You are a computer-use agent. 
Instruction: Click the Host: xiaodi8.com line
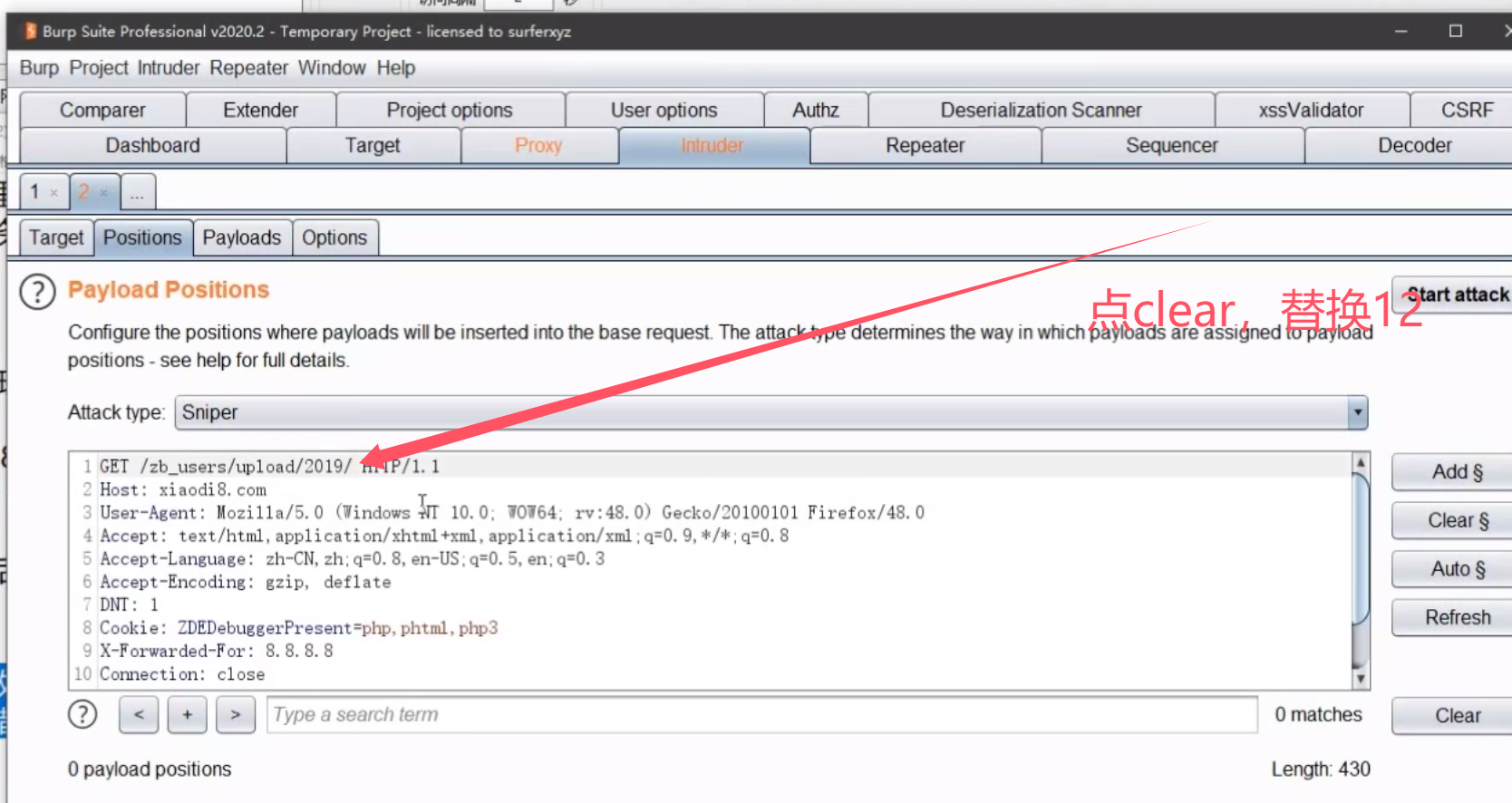point(183,489)
